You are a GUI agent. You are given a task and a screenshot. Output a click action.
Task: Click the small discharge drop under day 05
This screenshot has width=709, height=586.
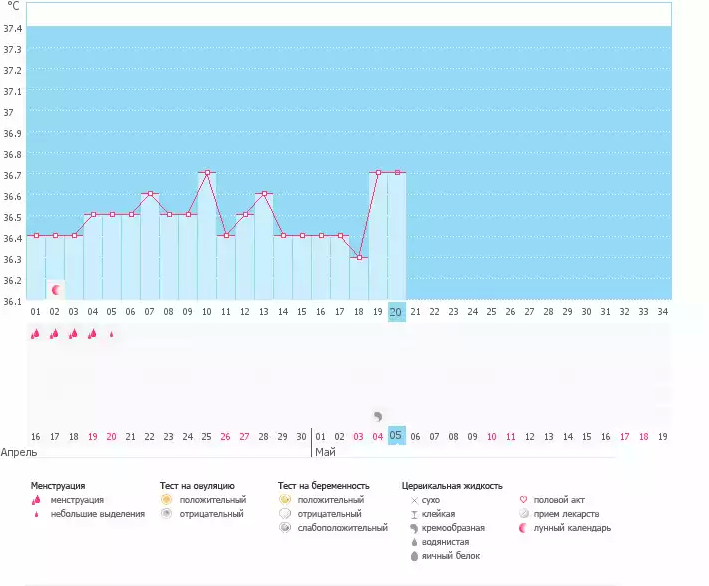point(111,335)
